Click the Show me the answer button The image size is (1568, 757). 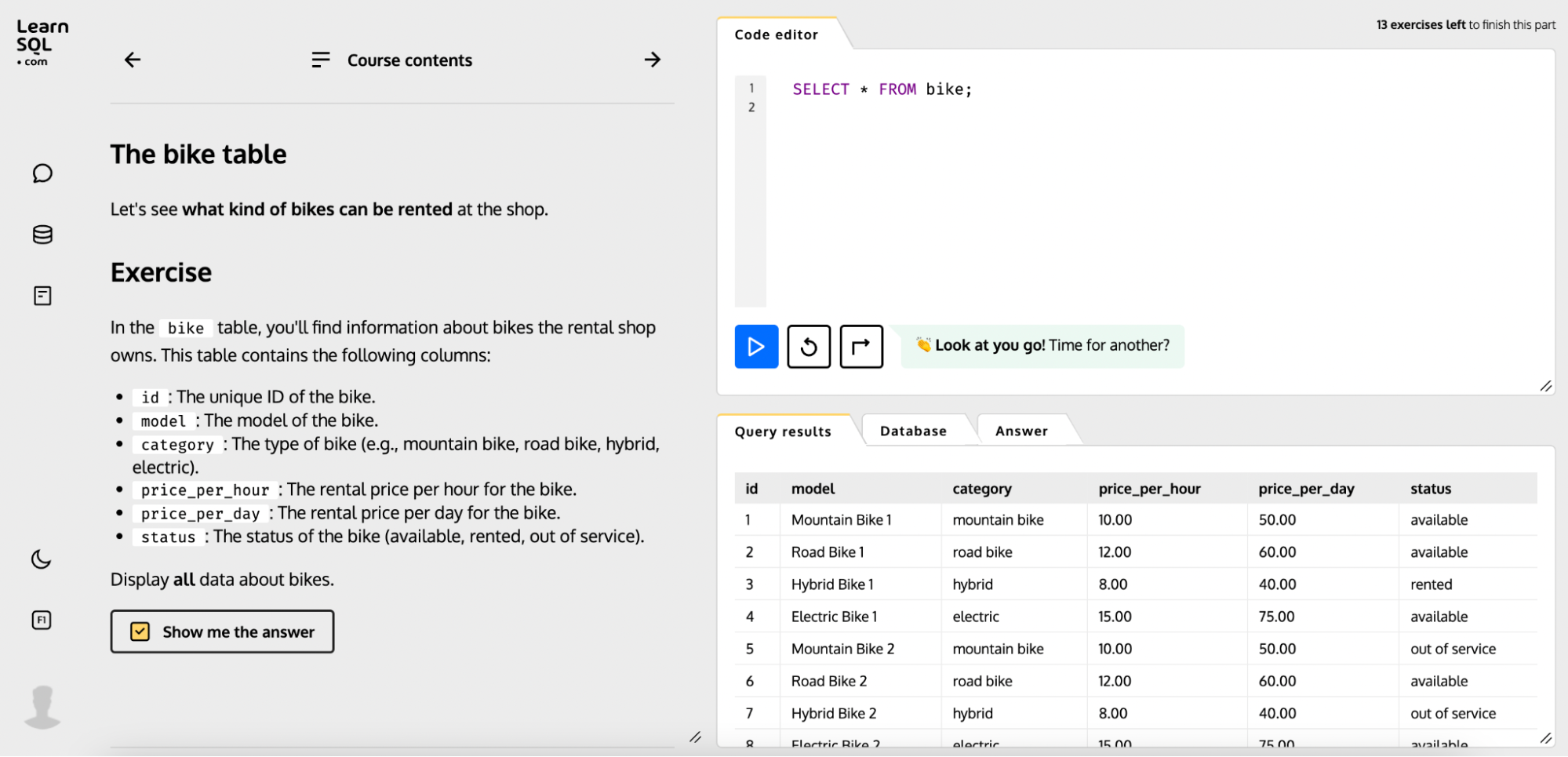(222, 631)
